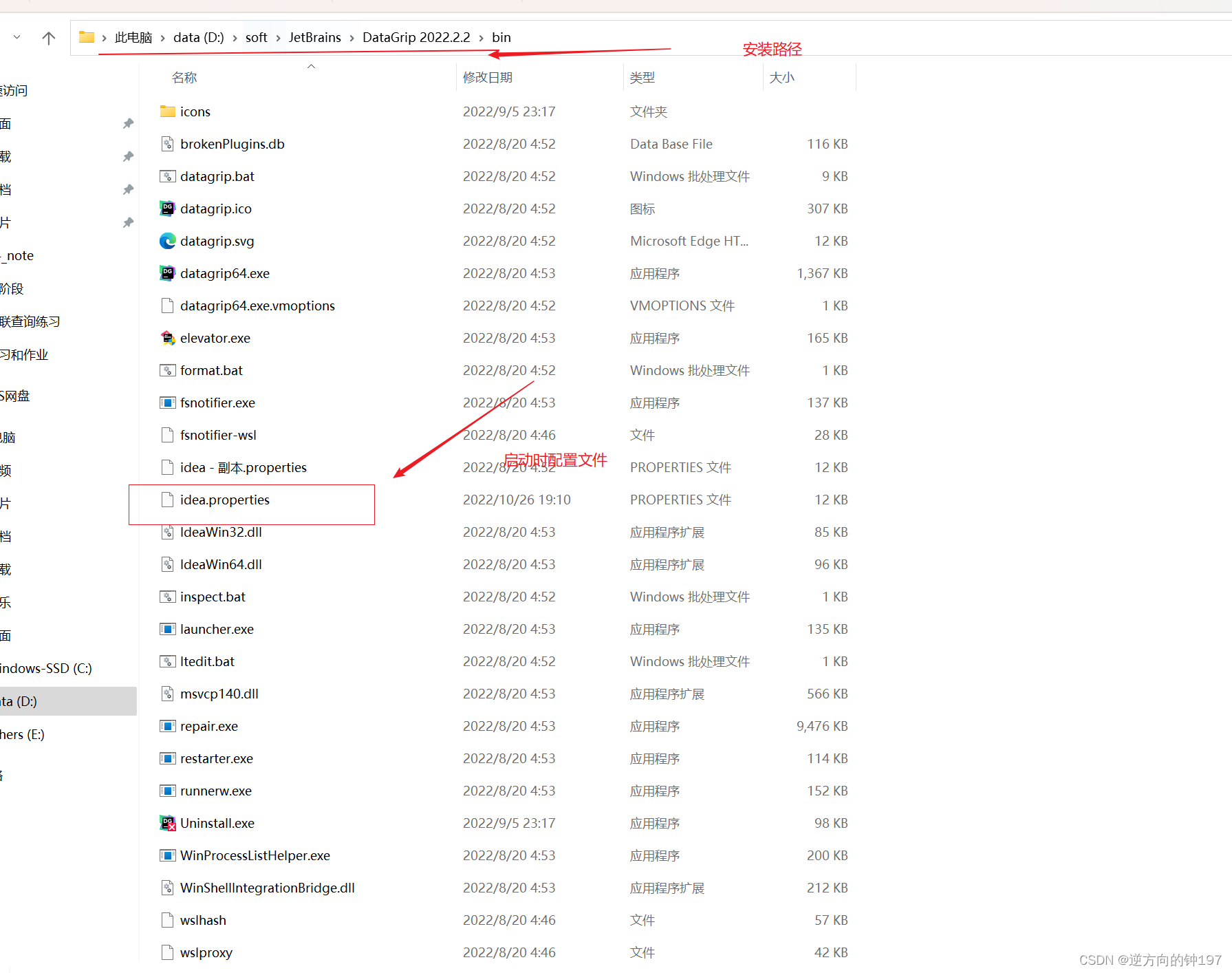Click the icons folder icon
The width and height of the screenshot is (1232, 973).
coord(167,111)
